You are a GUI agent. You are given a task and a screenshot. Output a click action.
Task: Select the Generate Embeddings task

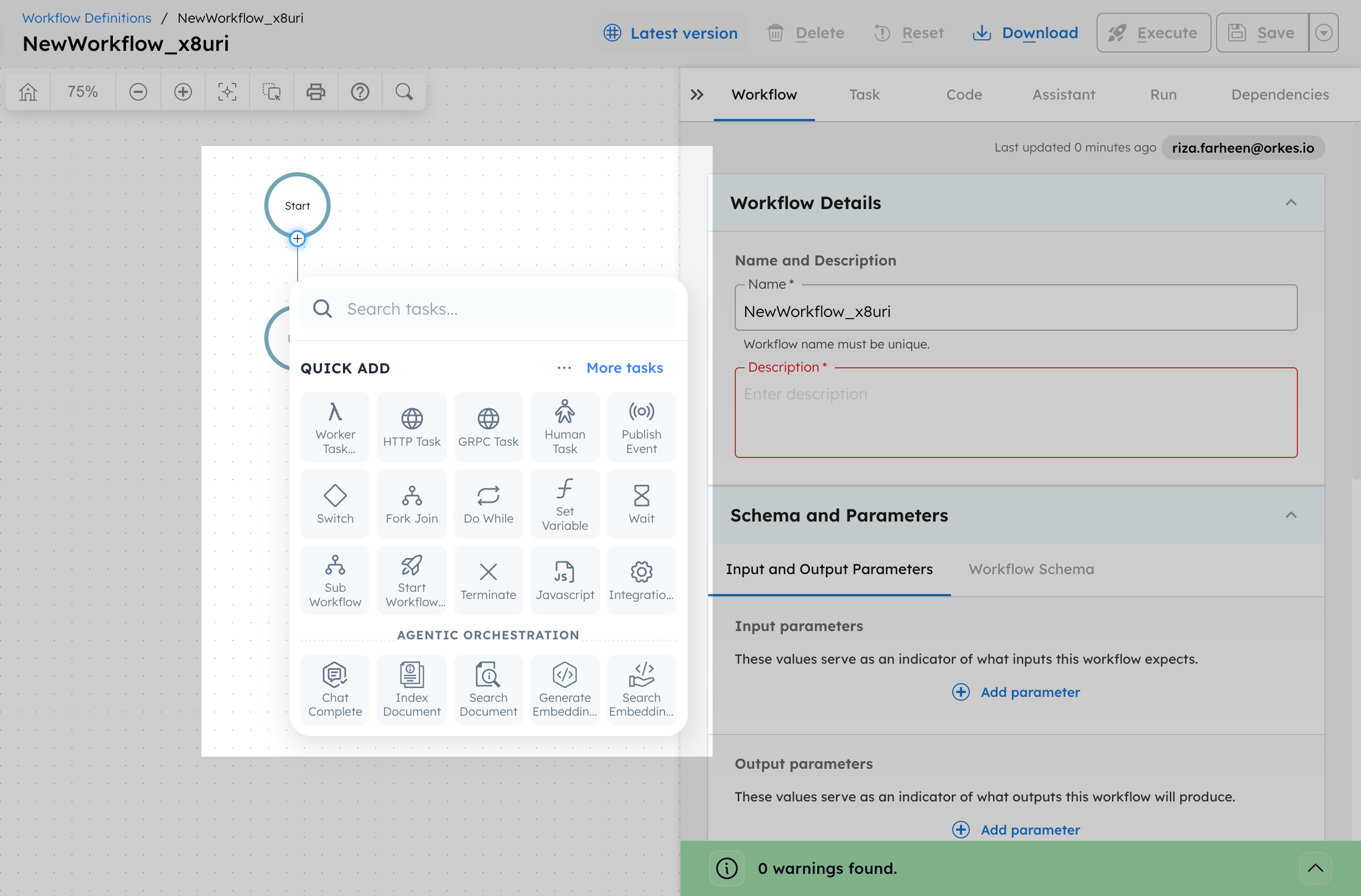pyautogui.click(x=564, y=689)
